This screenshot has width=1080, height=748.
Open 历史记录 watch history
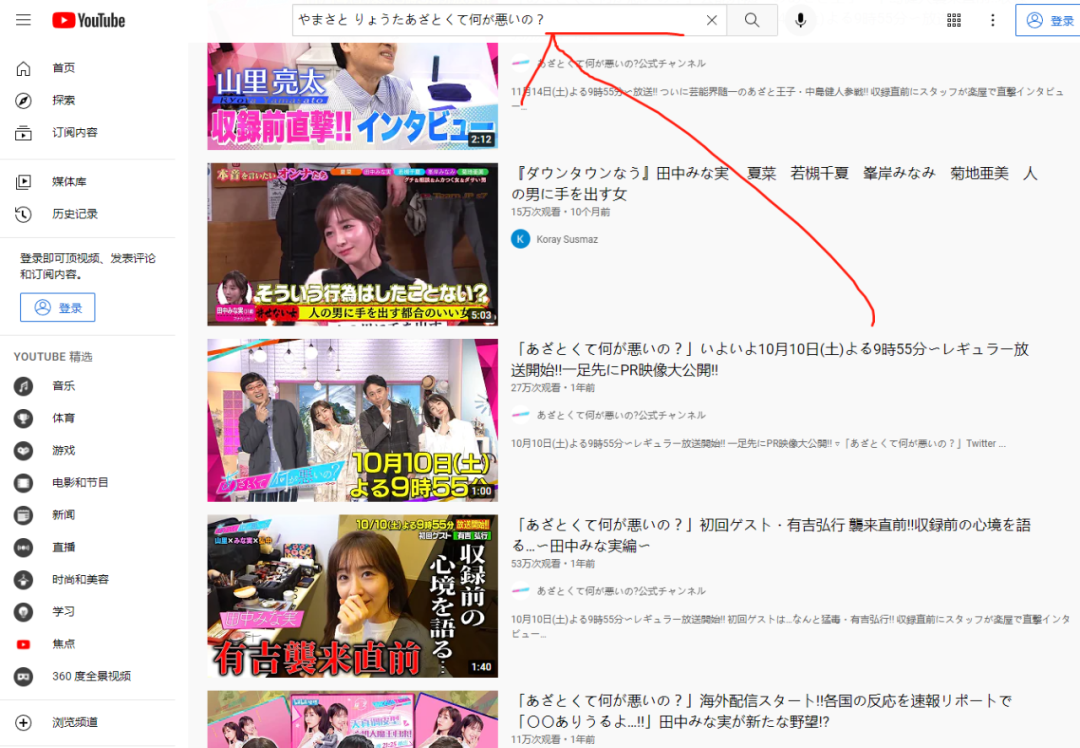(x=74, y=213)
